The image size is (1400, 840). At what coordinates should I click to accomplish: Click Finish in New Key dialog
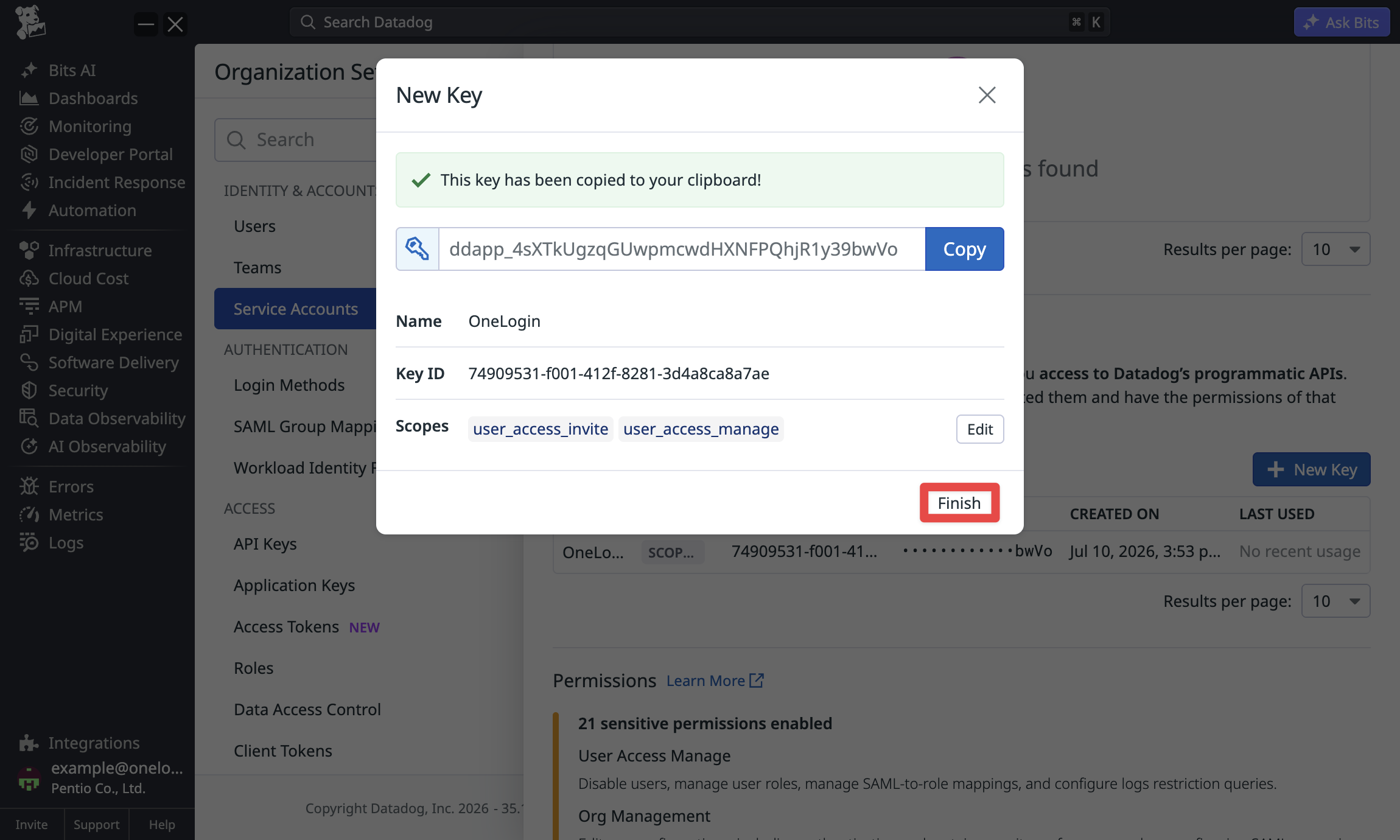[959, 503]
